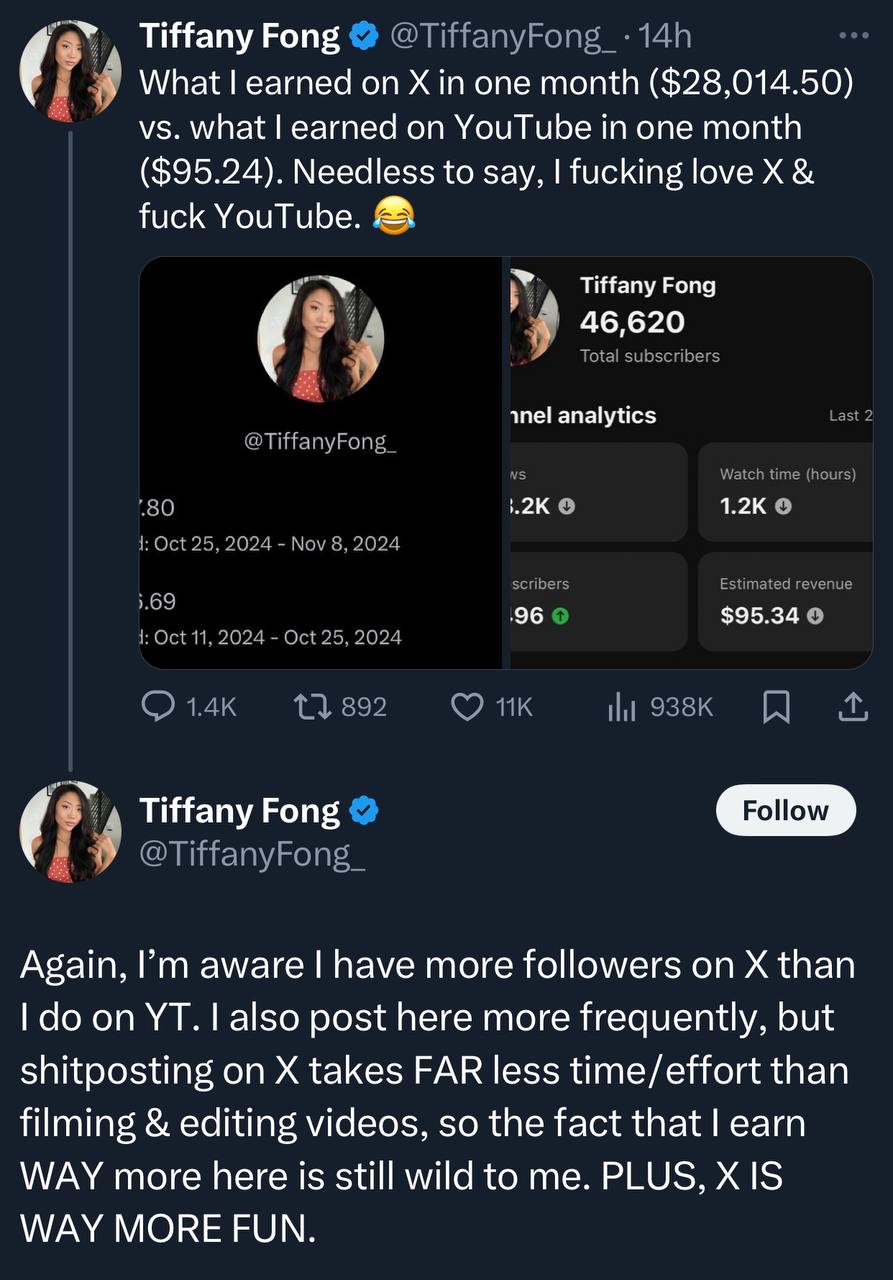Open the YouTube analytics screenshot image

(x=691, y=462)
